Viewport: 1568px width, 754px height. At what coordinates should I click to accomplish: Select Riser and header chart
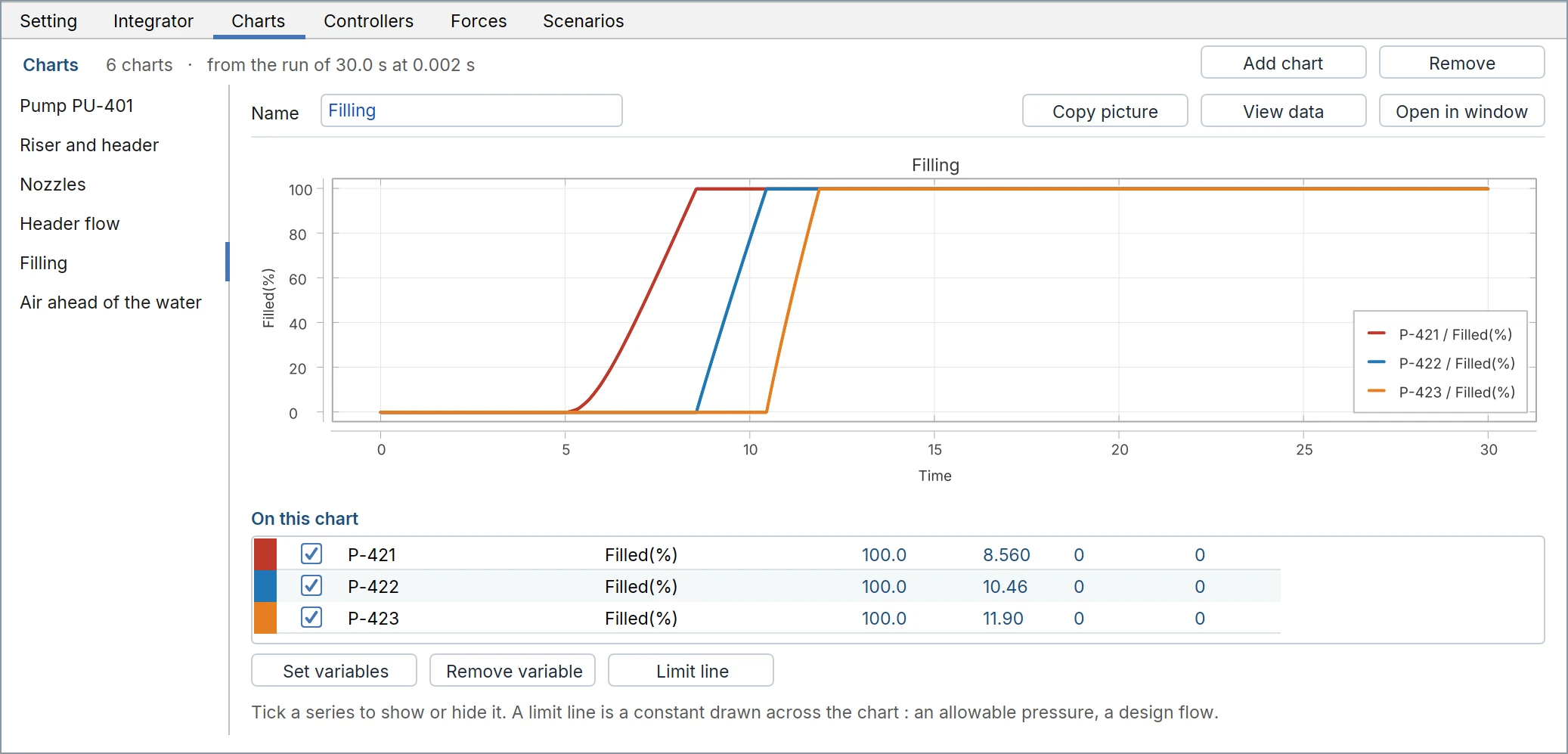[89, 145]
